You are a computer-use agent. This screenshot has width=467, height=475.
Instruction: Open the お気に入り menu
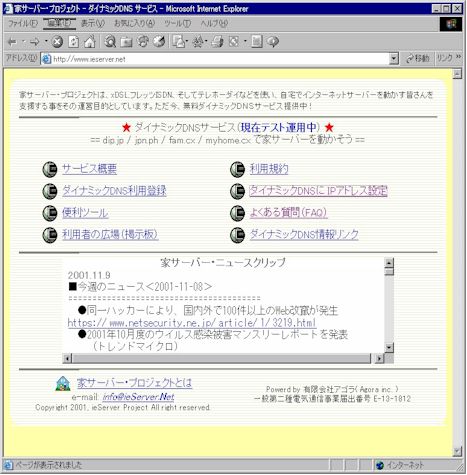(x=134, y=23)
